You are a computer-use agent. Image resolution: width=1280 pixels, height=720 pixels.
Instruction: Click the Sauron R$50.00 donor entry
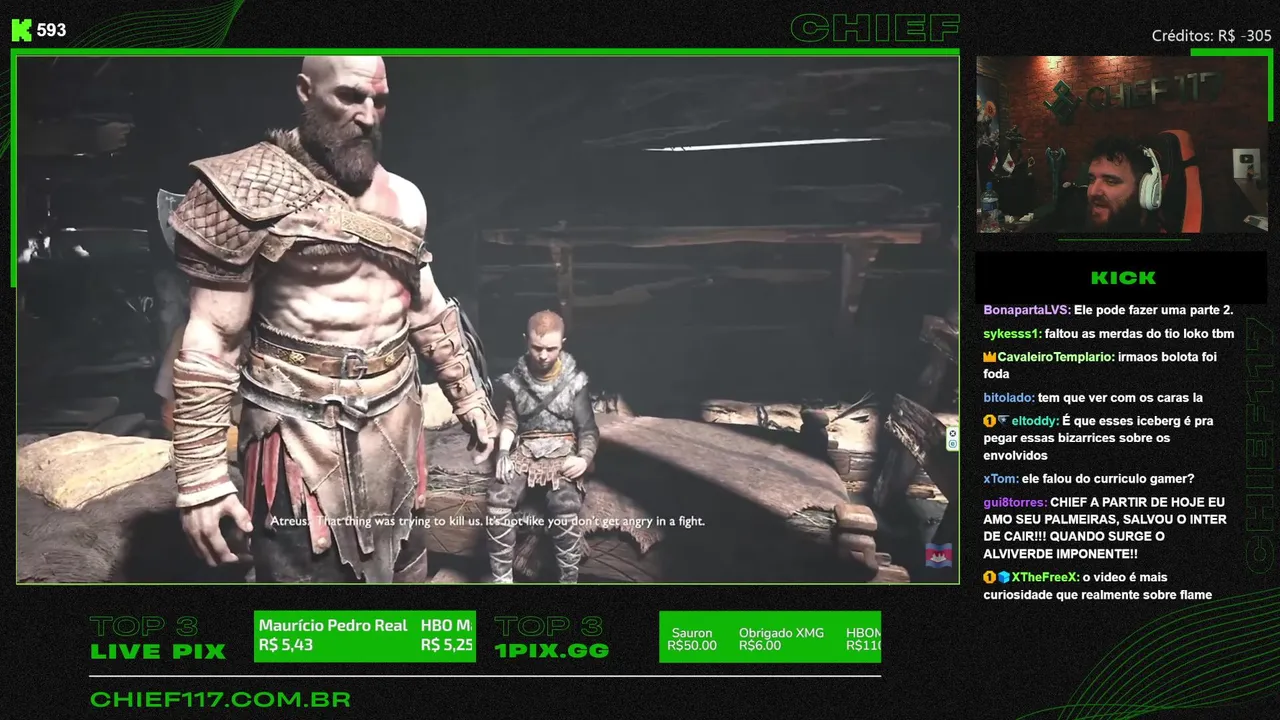coord(692,639)
